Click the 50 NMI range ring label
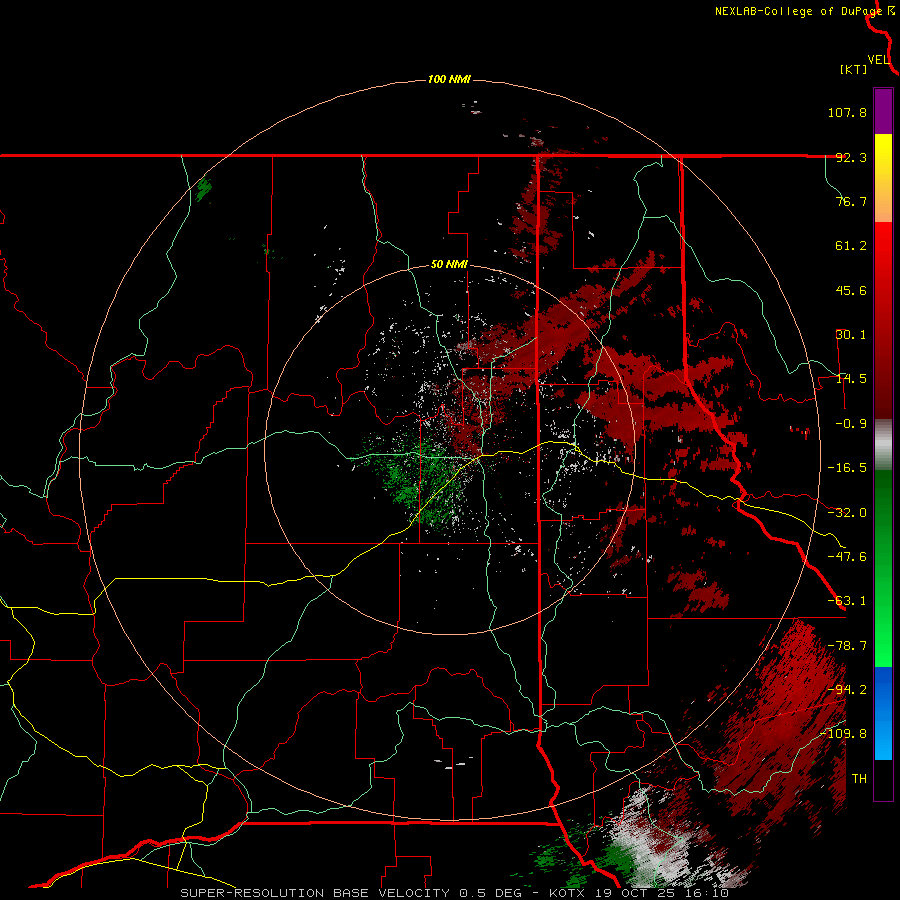900x900 pixels. tap(449, 265)
